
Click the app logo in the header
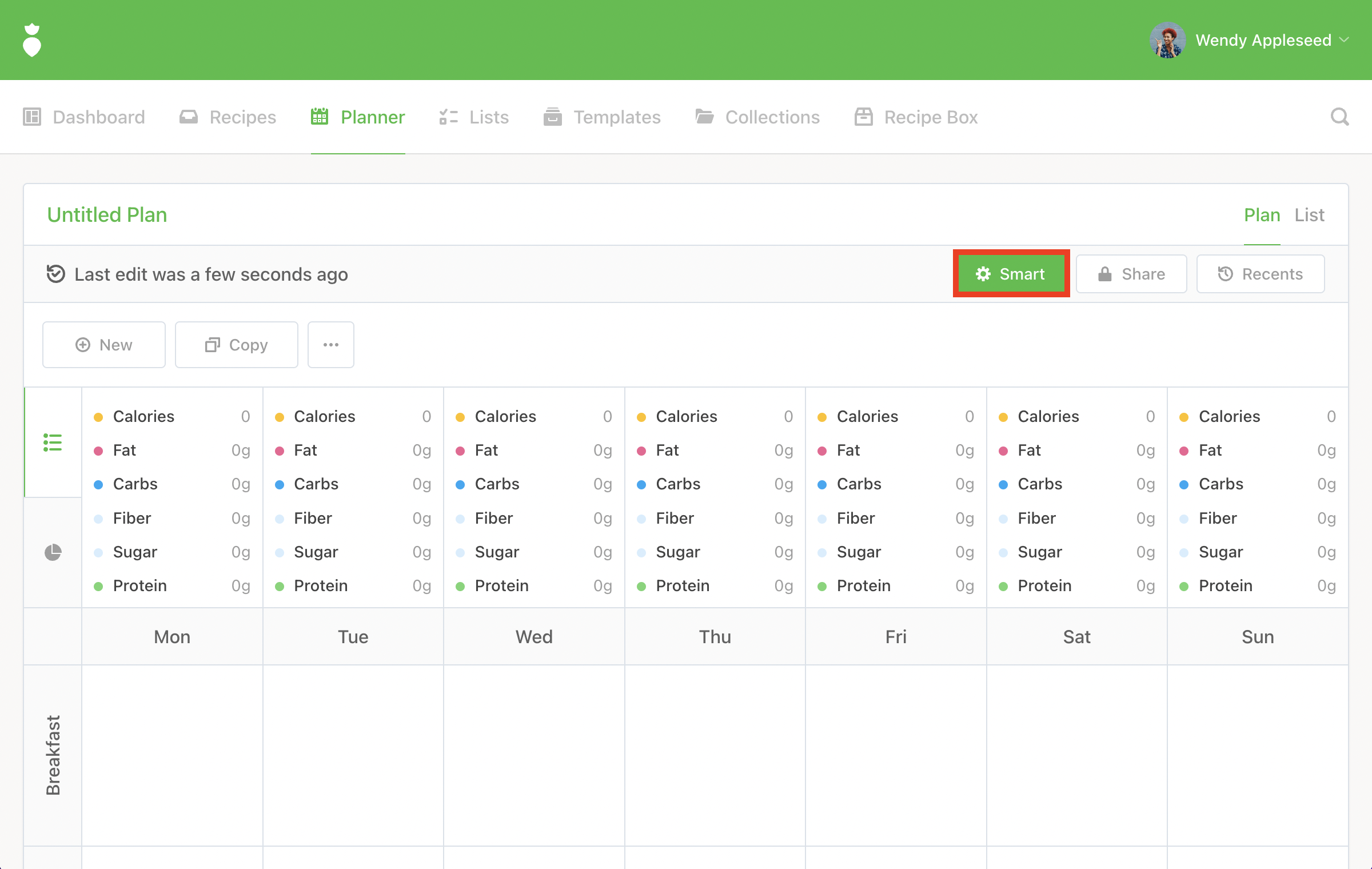(x=32, y=40)
